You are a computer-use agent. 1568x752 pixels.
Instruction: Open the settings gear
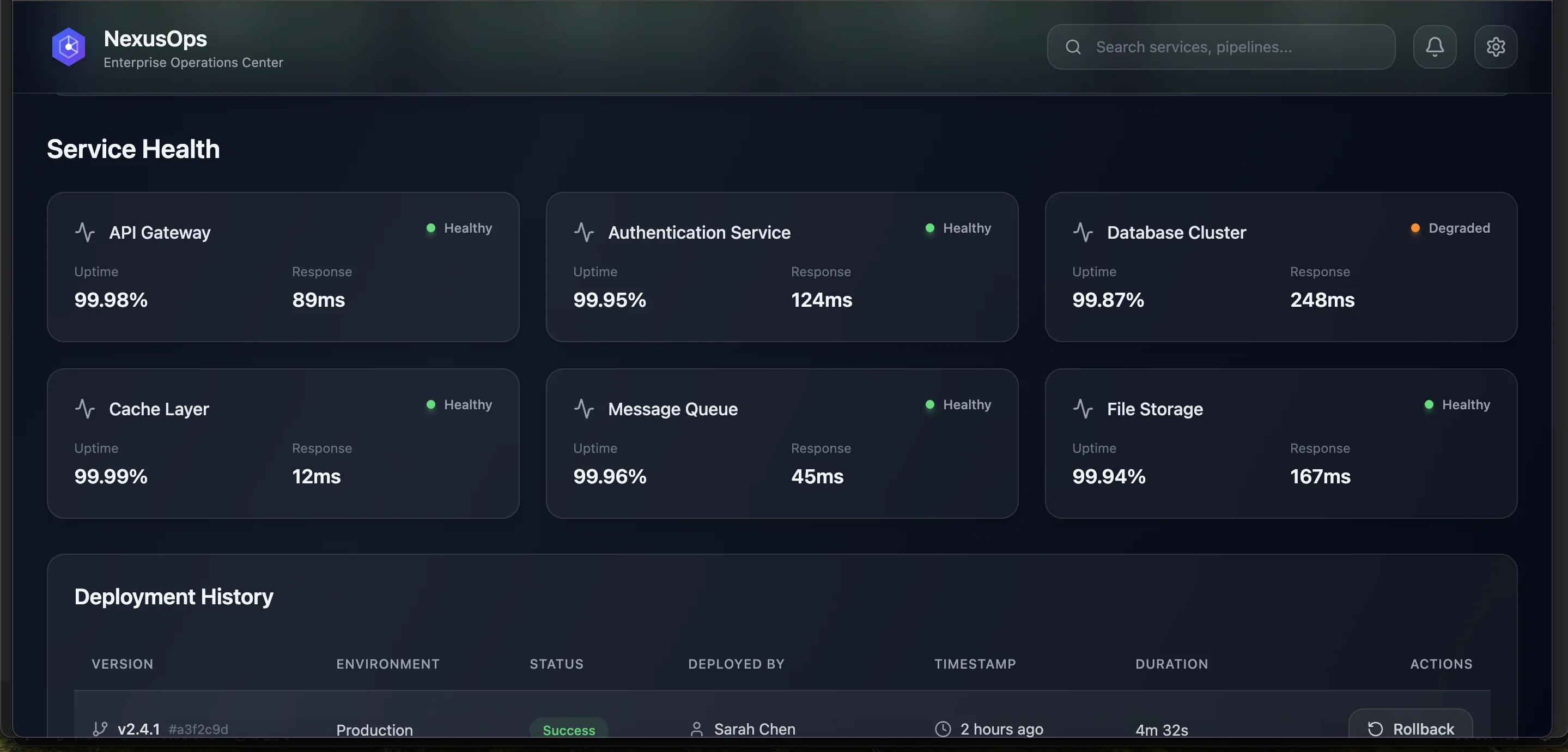1496,47
